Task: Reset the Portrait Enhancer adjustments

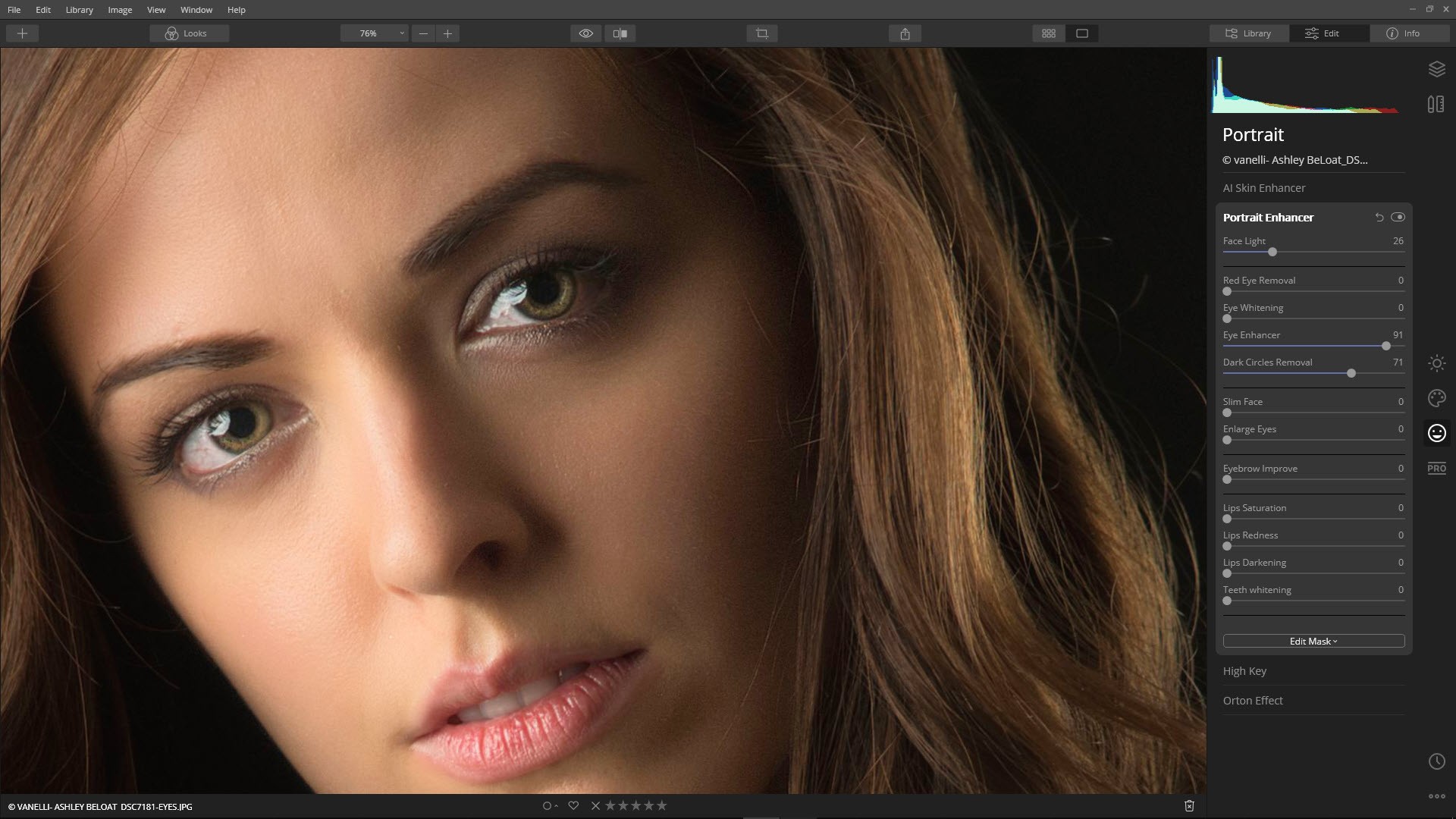Action: [1379, 218]
